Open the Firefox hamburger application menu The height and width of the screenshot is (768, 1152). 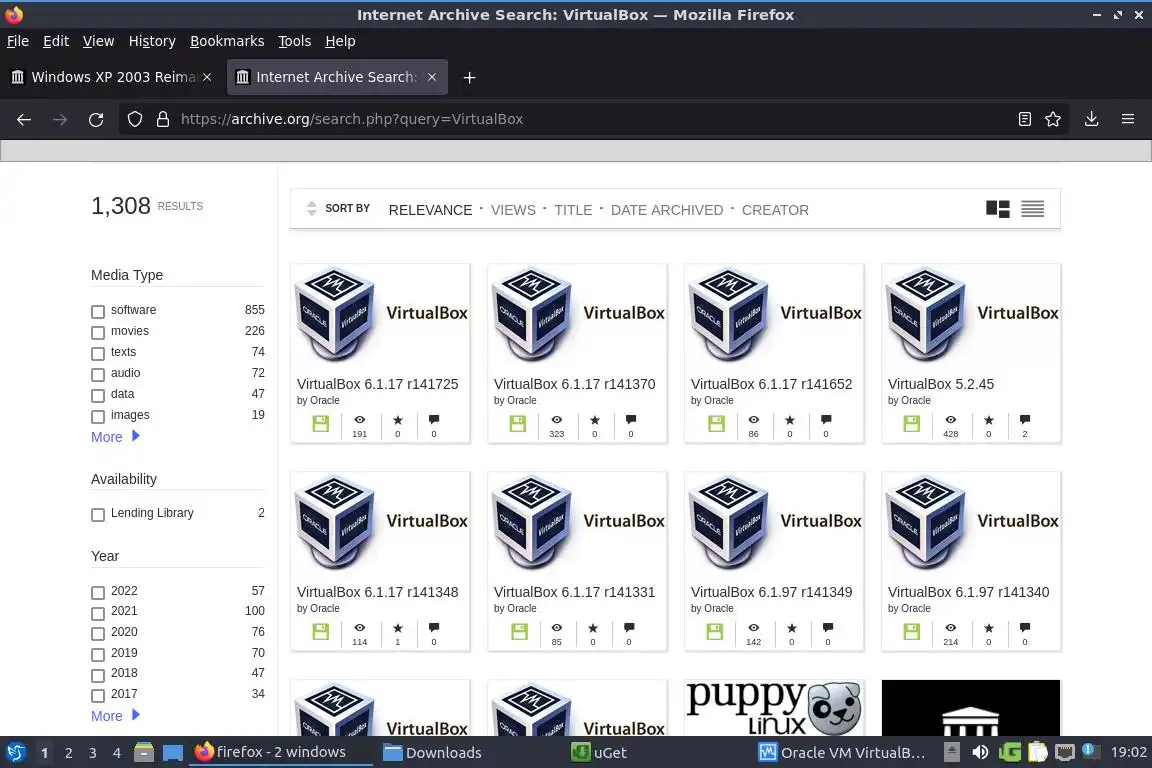pos(1128,119)
